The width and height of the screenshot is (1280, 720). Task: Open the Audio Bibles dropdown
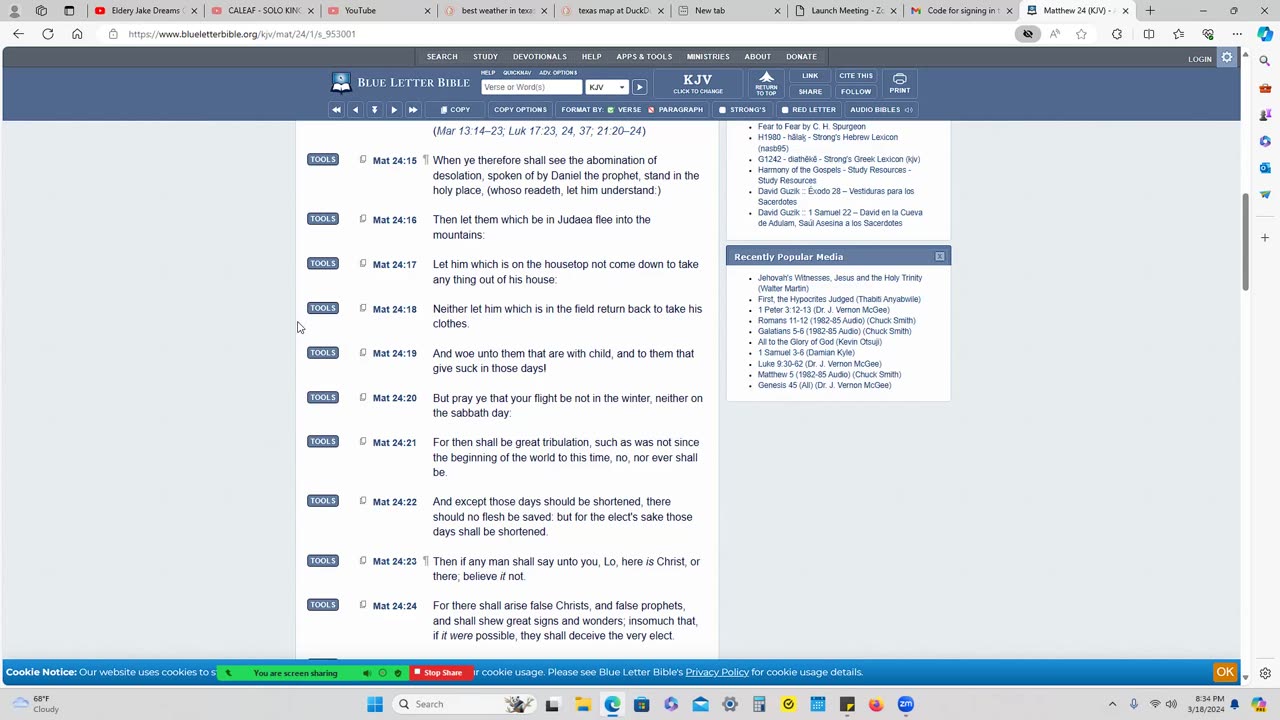880,109
